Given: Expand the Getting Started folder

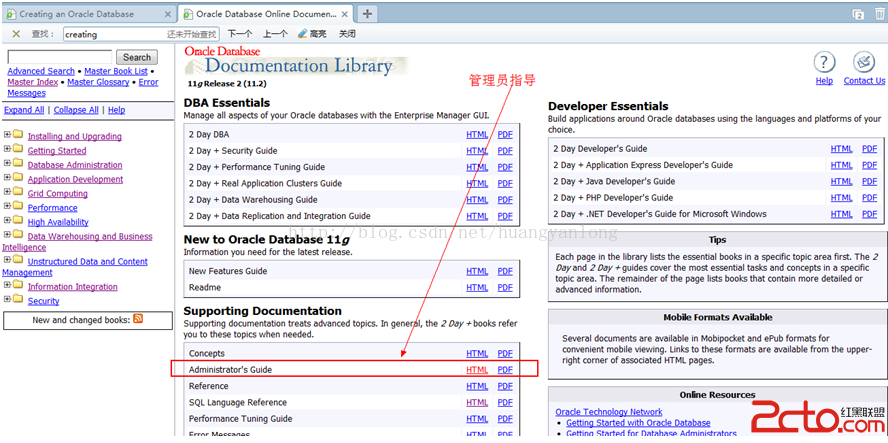Looking at the screenshot, I should (7, 149).
